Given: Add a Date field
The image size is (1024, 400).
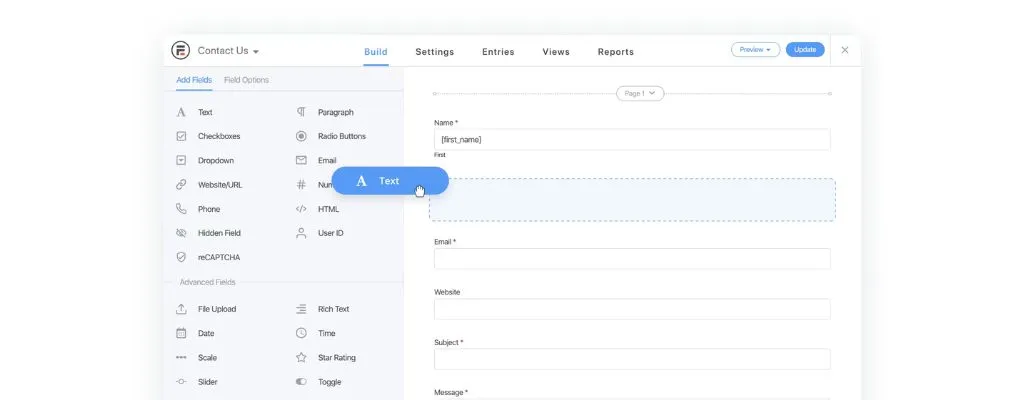Looking at the screenshot, I should (x=195, y=333).
